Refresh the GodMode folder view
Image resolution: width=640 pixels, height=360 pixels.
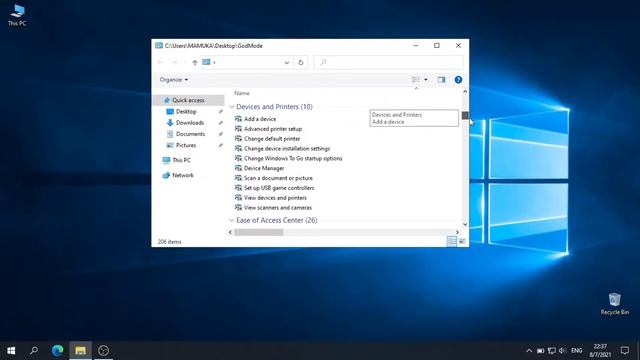tap(301, 62)
